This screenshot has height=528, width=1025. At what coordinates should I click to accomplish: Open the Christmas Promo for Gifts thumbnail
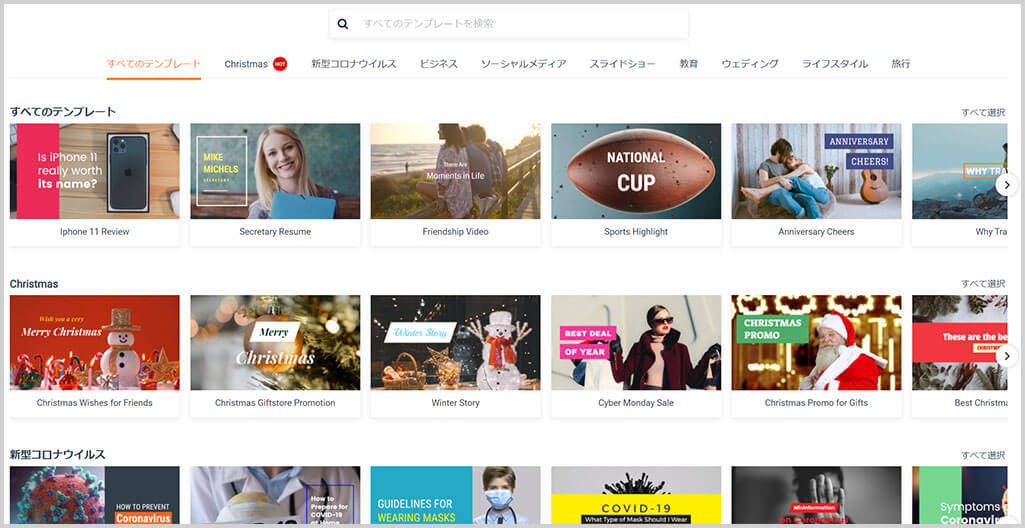[816, 342]
